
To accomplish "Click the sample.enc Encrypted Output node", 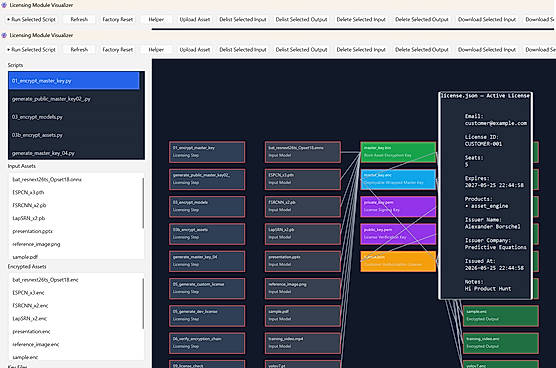I will 501,316.
